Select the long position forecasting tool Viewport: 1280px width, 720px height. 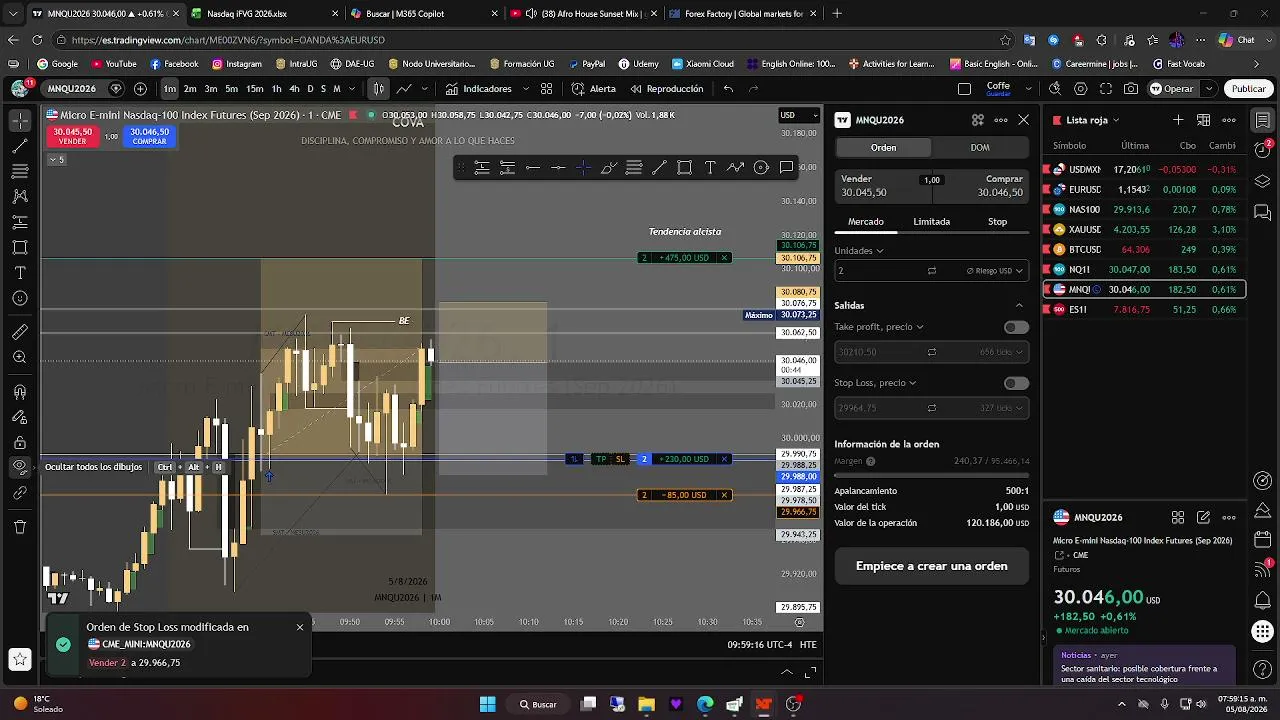[20, 222]
